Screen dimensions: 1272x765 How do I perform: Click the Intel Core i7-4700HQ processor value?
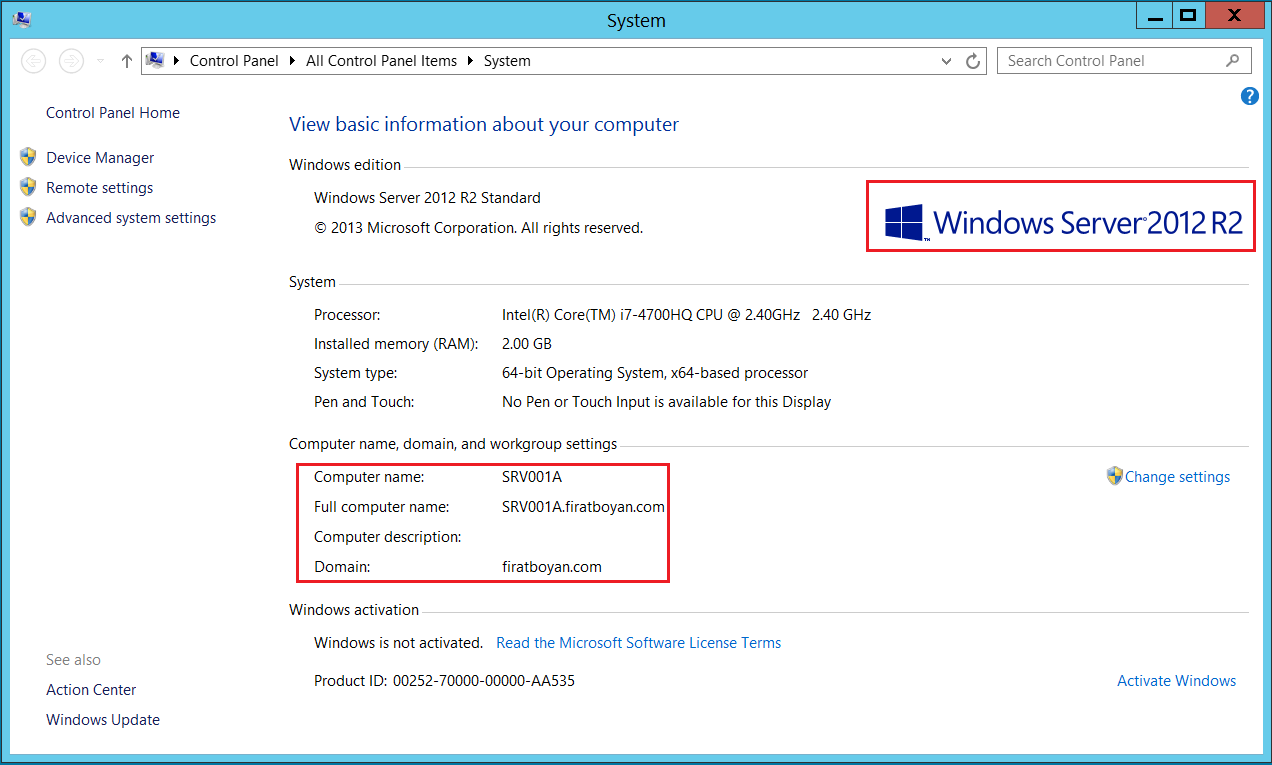[686, 315]
